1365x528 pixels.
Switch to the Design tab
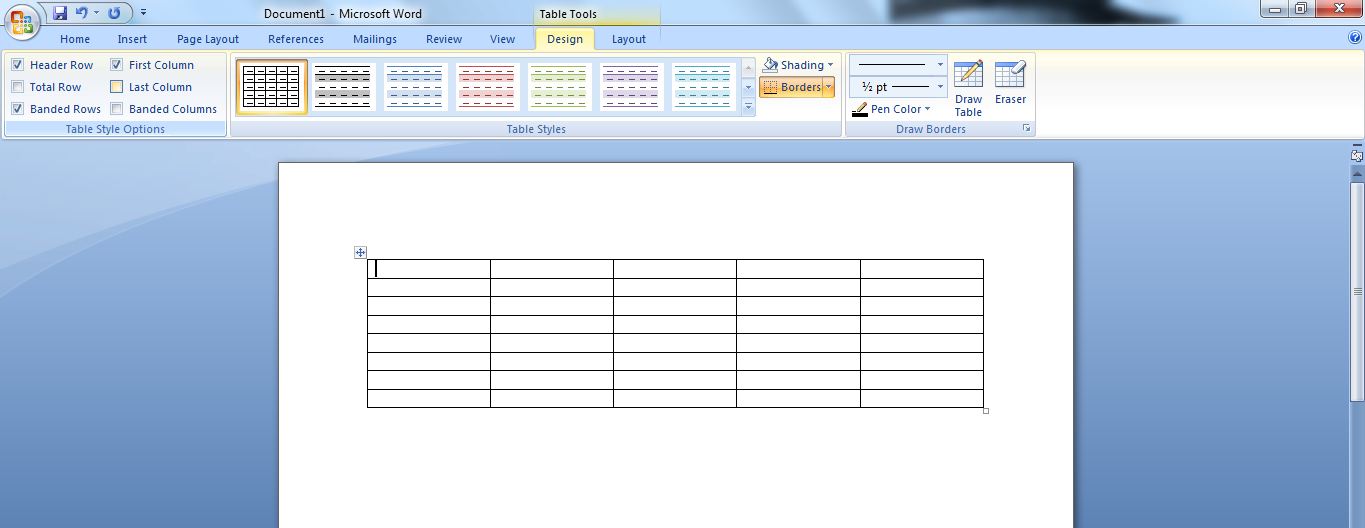tap(565, 39)
